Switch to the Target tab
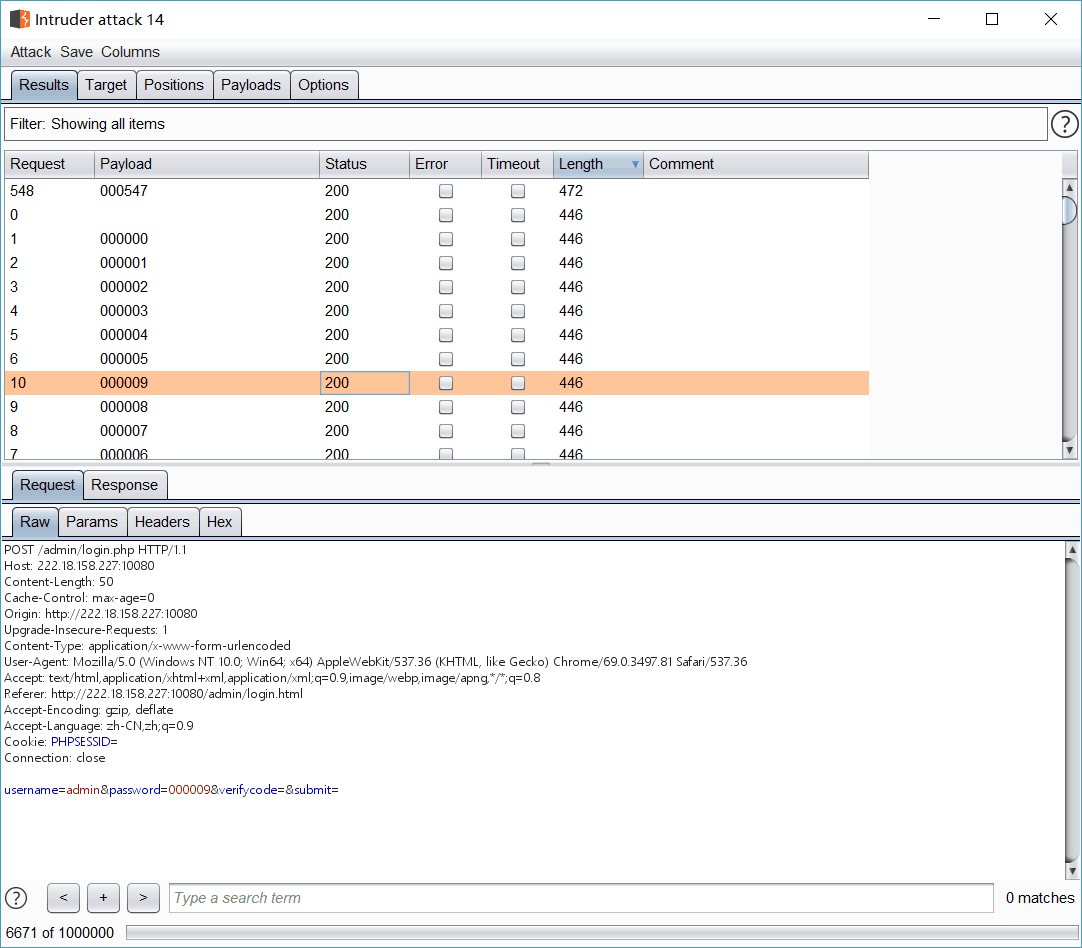 click(106, 85)
